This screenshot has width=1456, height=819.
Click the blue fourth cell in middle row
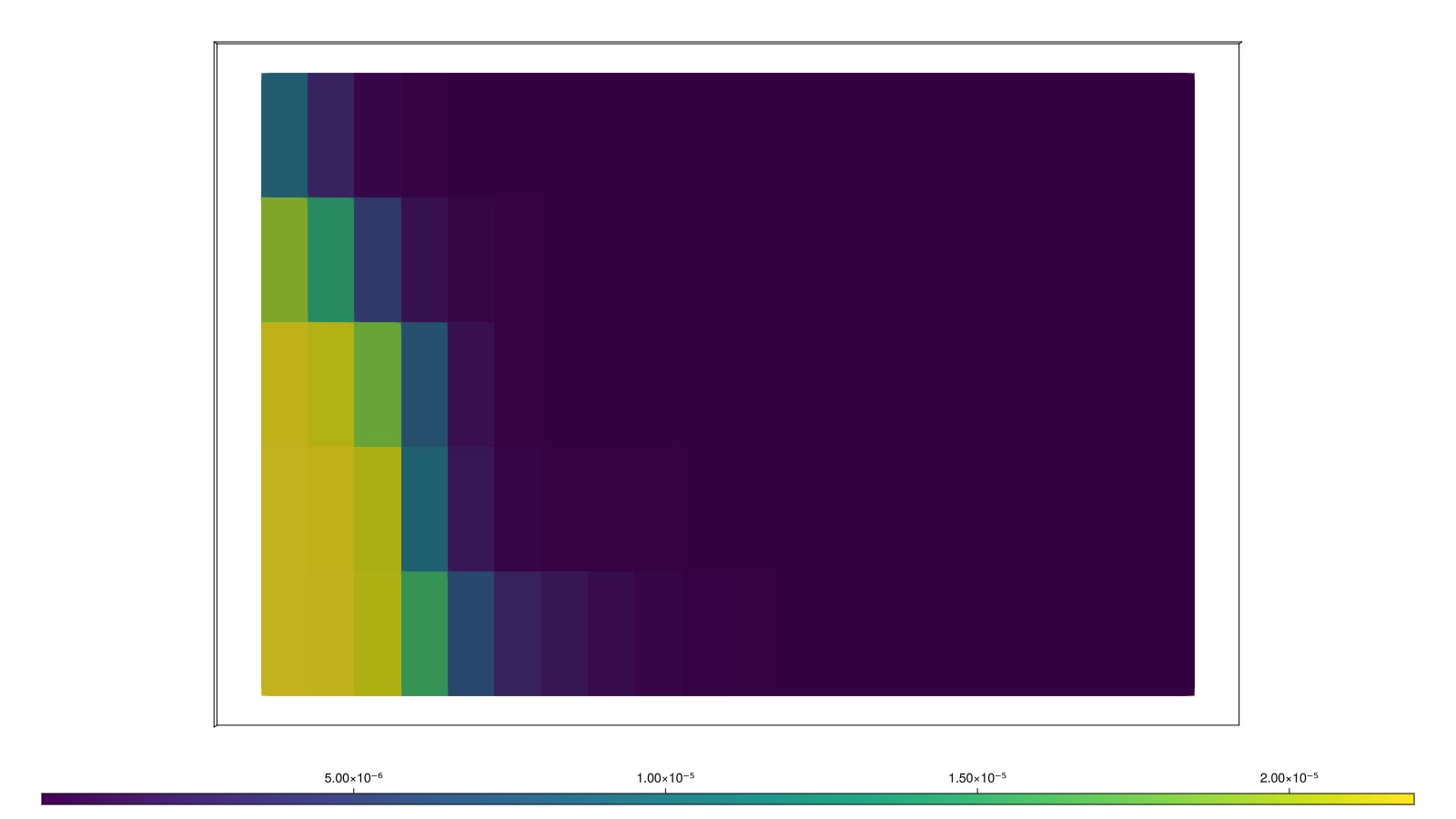[x=424, y=384]
